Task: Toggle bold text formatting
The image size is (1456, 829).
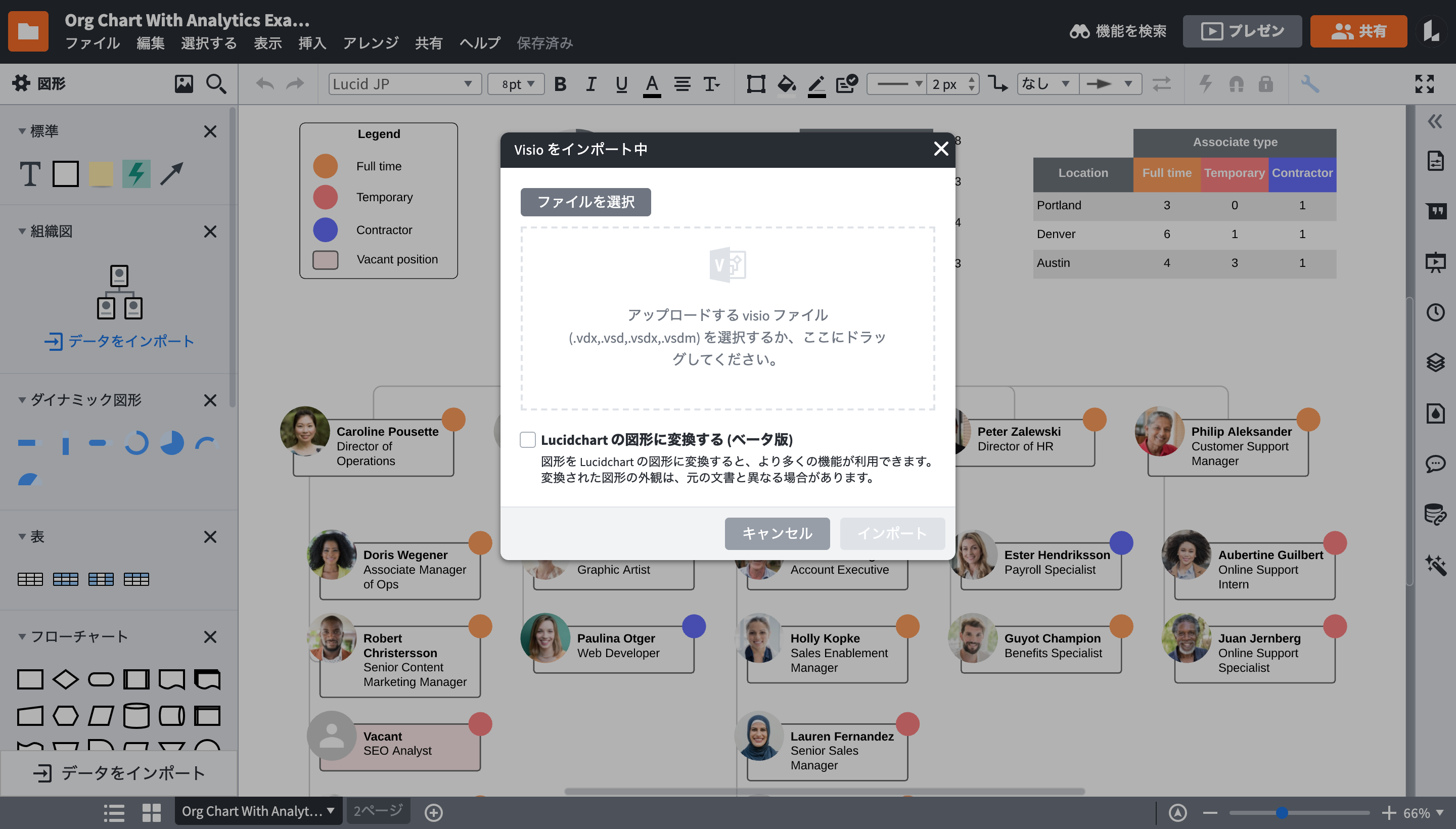Action: (x=560, y=84)
